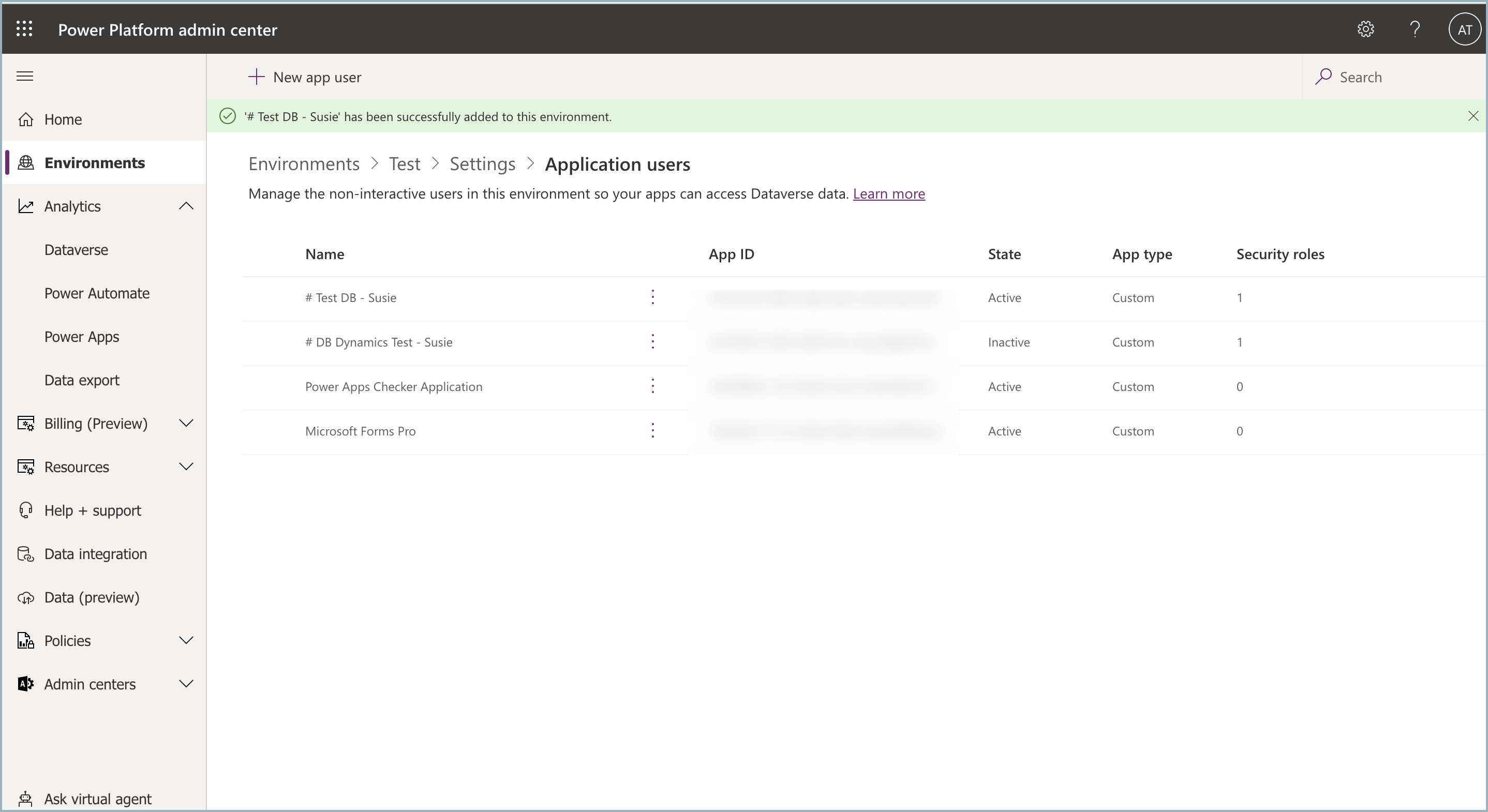Click the Data (preview) cloud icon

(26, 597)
